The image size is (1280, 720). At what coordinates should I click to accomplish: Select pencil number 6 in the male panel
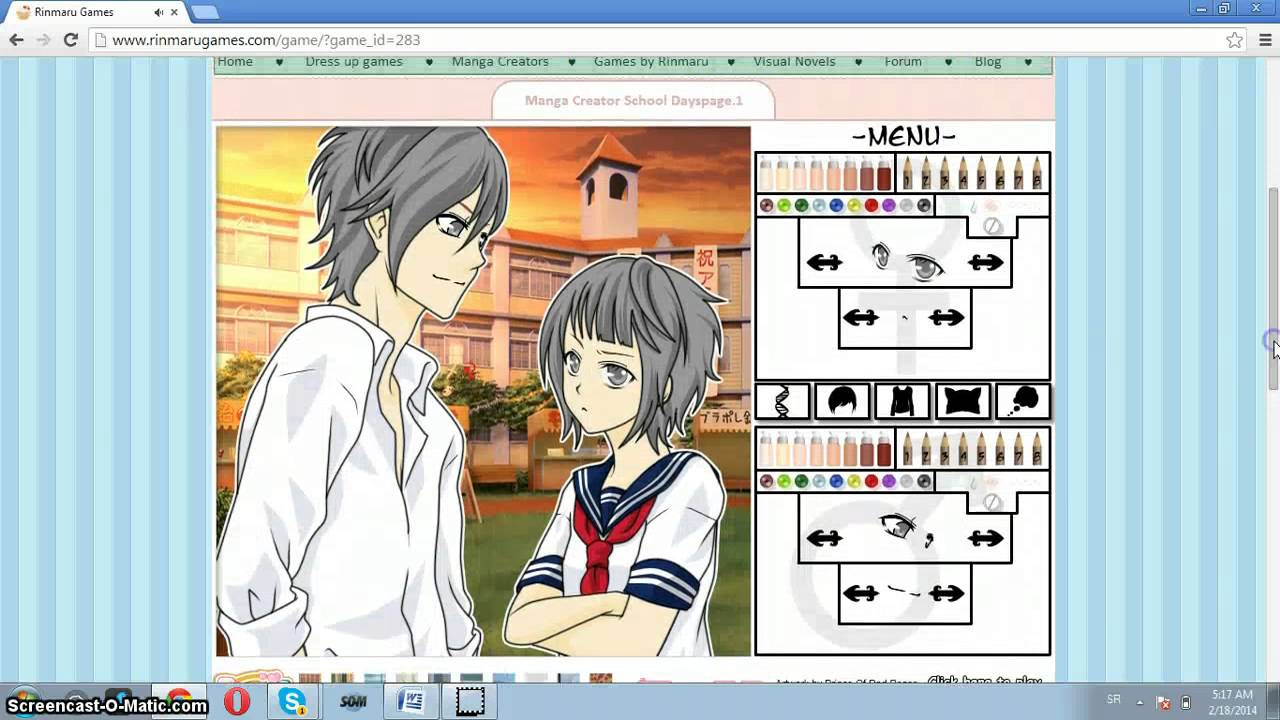[999, 448]
